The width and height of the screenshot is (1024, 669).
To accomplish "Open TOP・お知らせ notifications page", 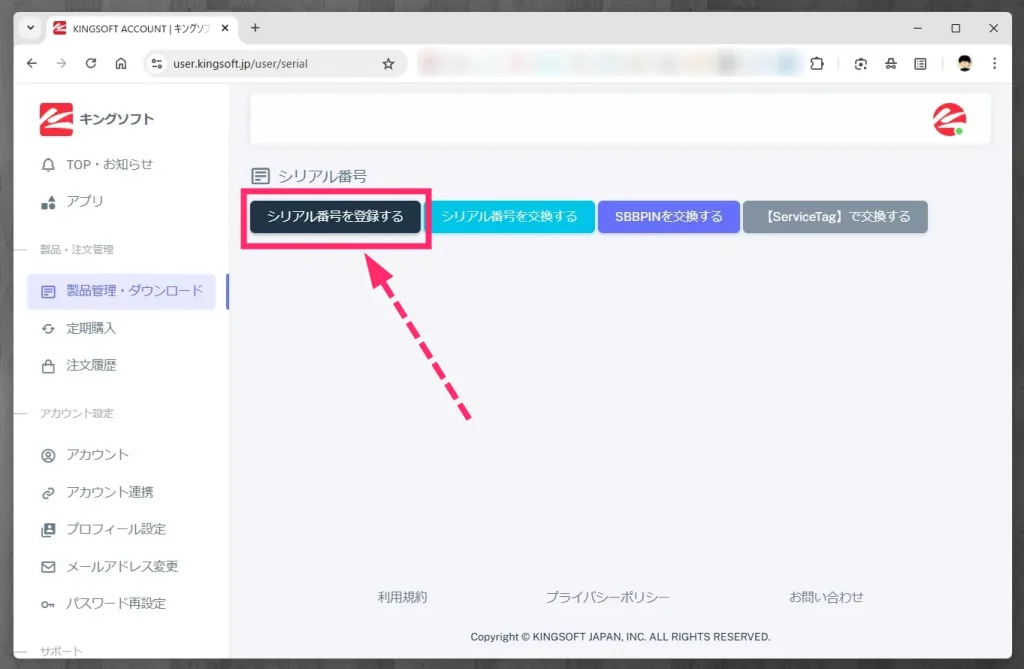I will click(109, 164).
